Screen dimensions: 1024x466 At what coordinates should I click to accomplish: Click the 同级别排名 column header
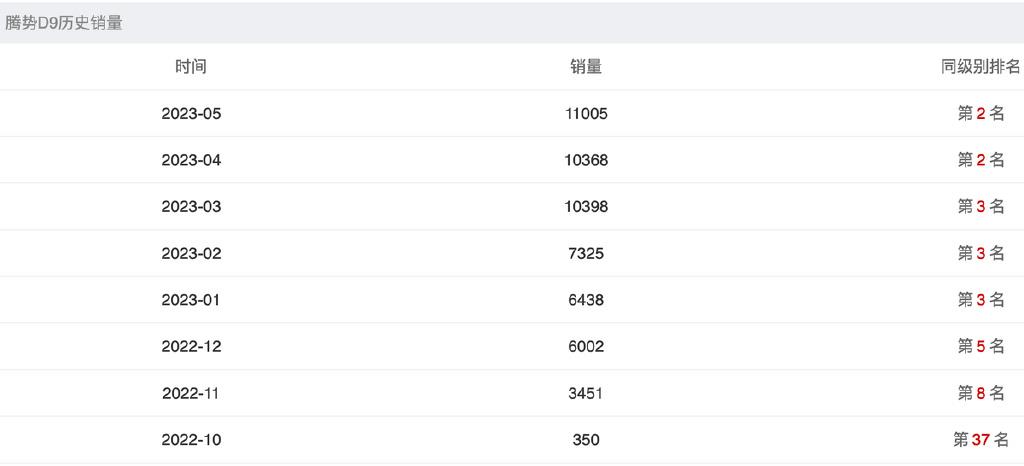(980, 67)
